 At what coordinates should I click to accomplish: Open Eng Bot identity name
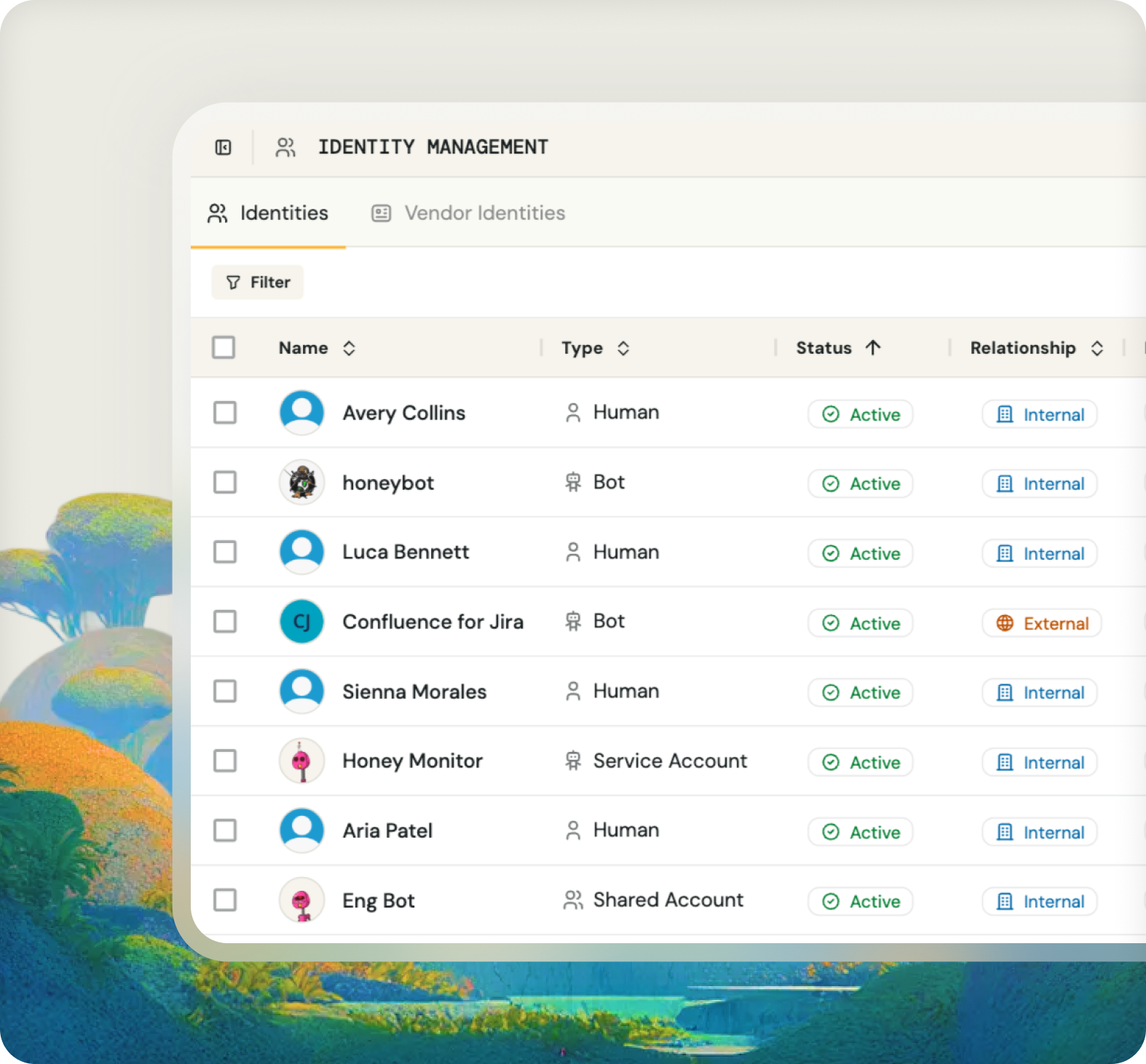379,901
